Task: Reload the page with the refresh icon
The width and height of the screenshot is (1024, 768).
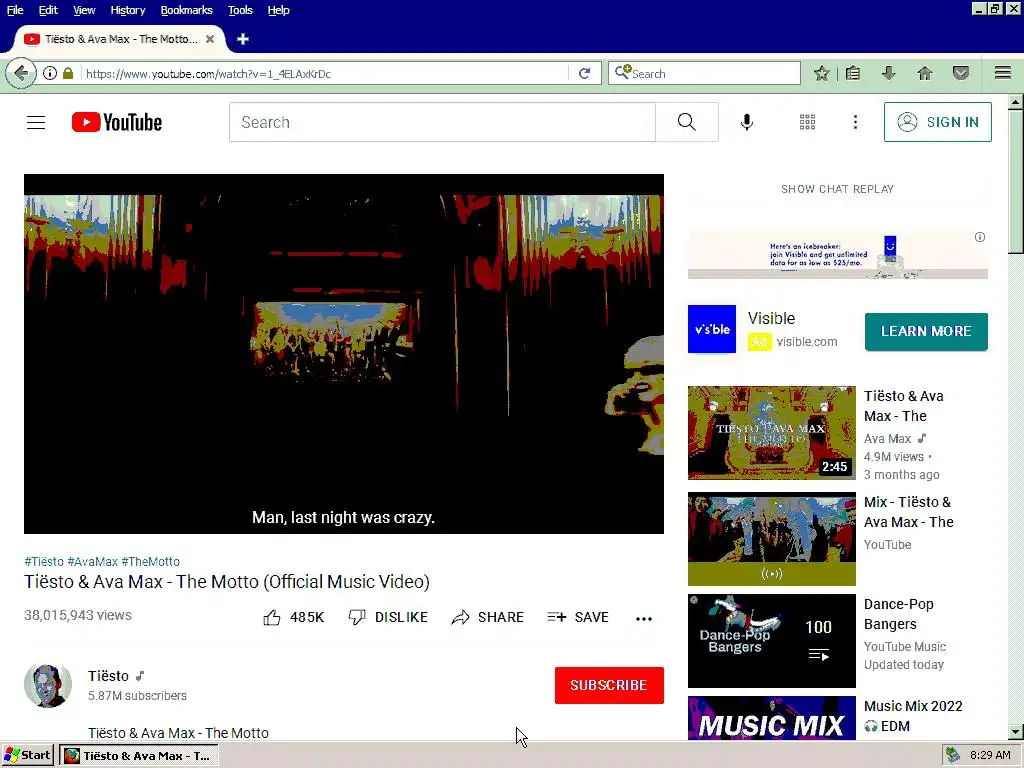Action: pyautogui.click(x=584, y=73)
